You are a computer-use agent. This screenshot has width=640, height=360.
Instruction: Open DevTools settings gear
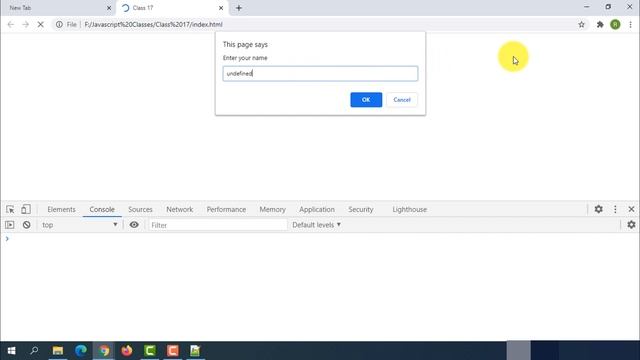click(598, 209)
